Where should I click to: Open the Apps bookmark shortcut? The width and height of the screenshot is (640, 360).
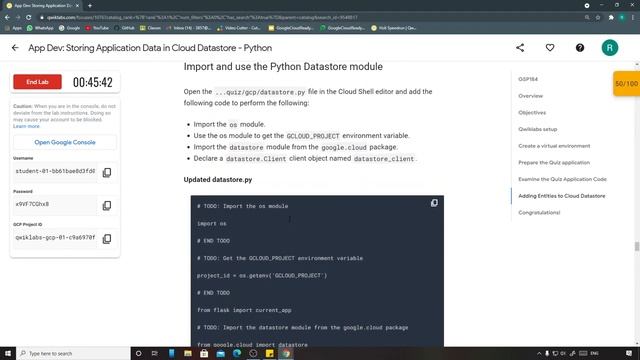coord(13,28)
